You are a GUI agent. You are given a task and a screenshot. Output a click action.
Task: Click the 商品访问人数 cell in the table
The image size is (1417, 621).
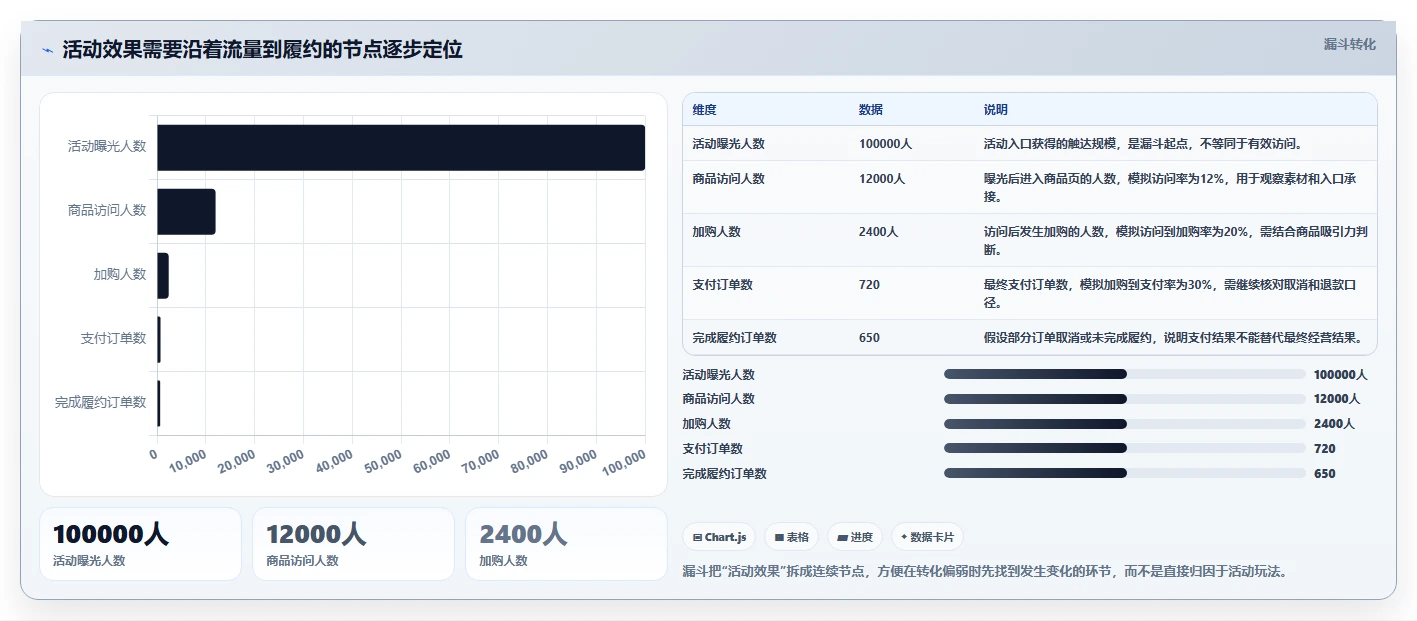(x=728, y=179)
